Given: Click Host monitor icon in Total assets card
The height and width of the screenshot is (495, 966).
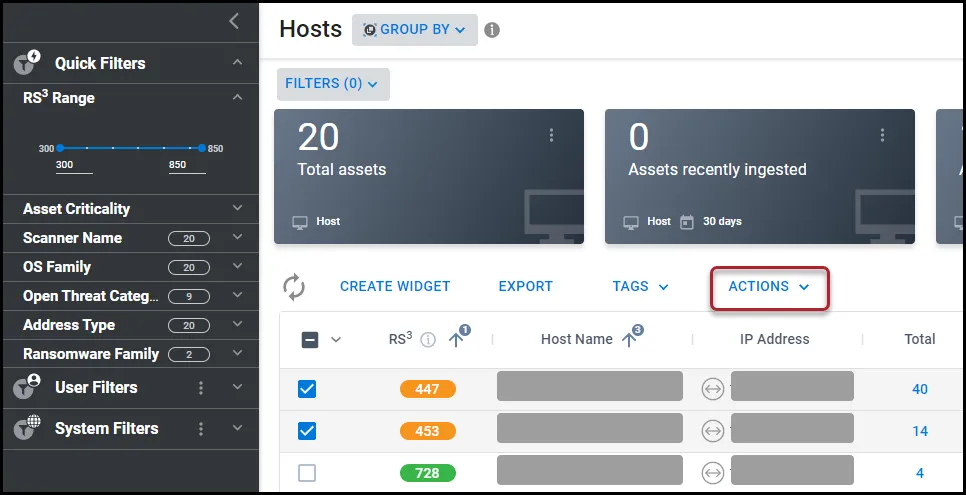Looking at the screenshot, I should click(300, 221).
